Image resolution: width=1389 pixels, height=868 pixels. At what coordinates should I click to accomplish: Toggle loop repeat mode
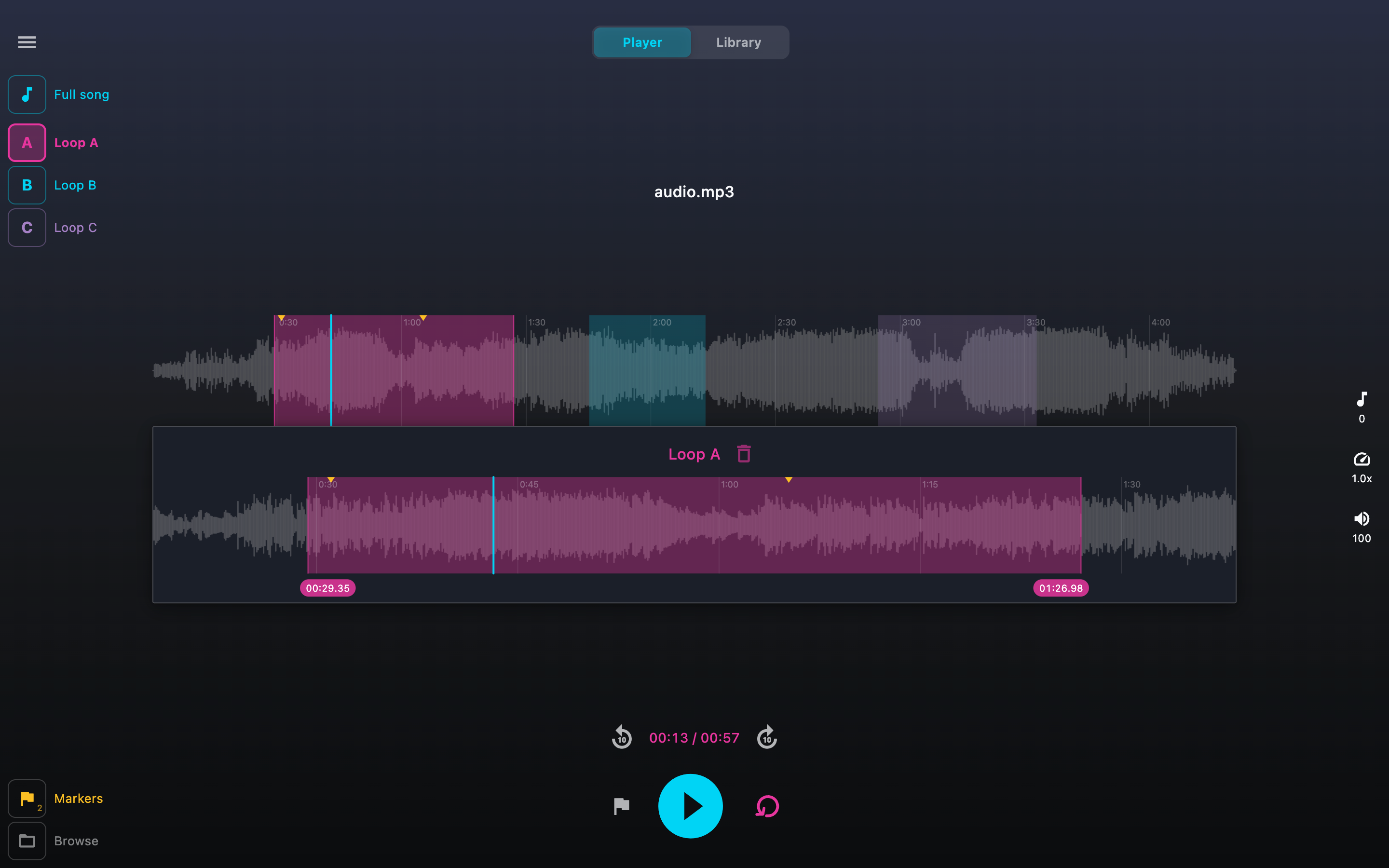pos(767,806)
